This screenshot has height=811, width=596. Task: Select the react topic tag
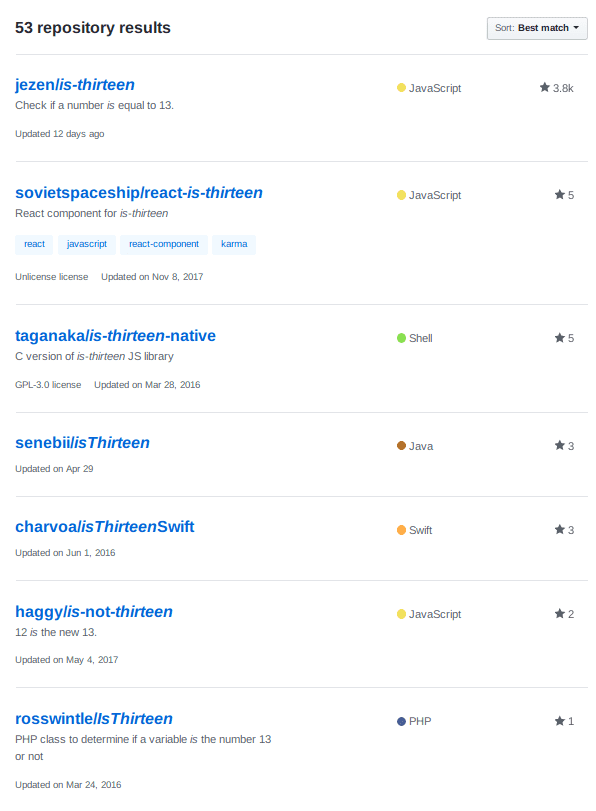point(34,244)
